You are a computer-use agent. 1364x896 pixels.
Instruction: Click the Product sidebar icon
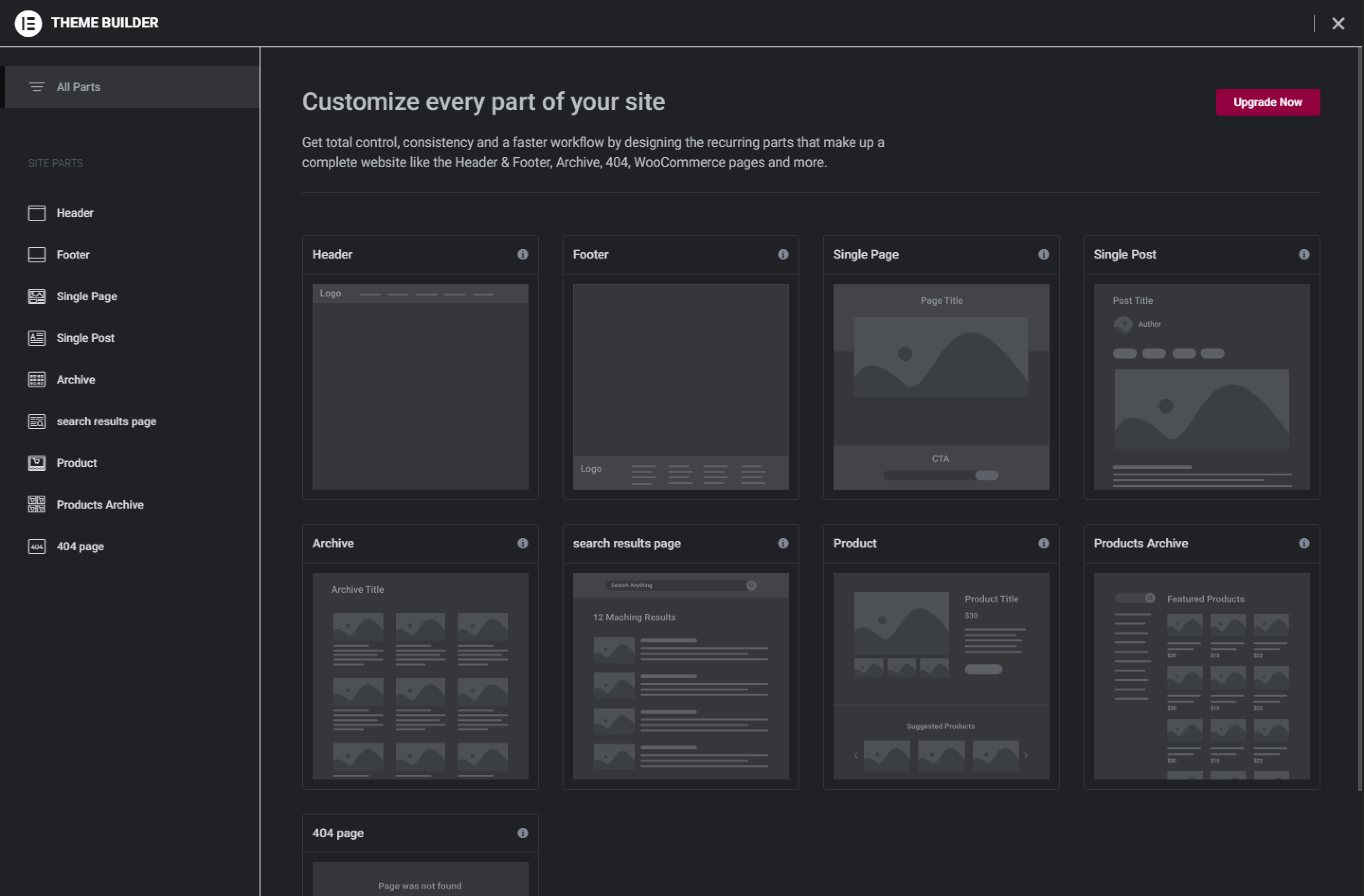coord(36,463)
